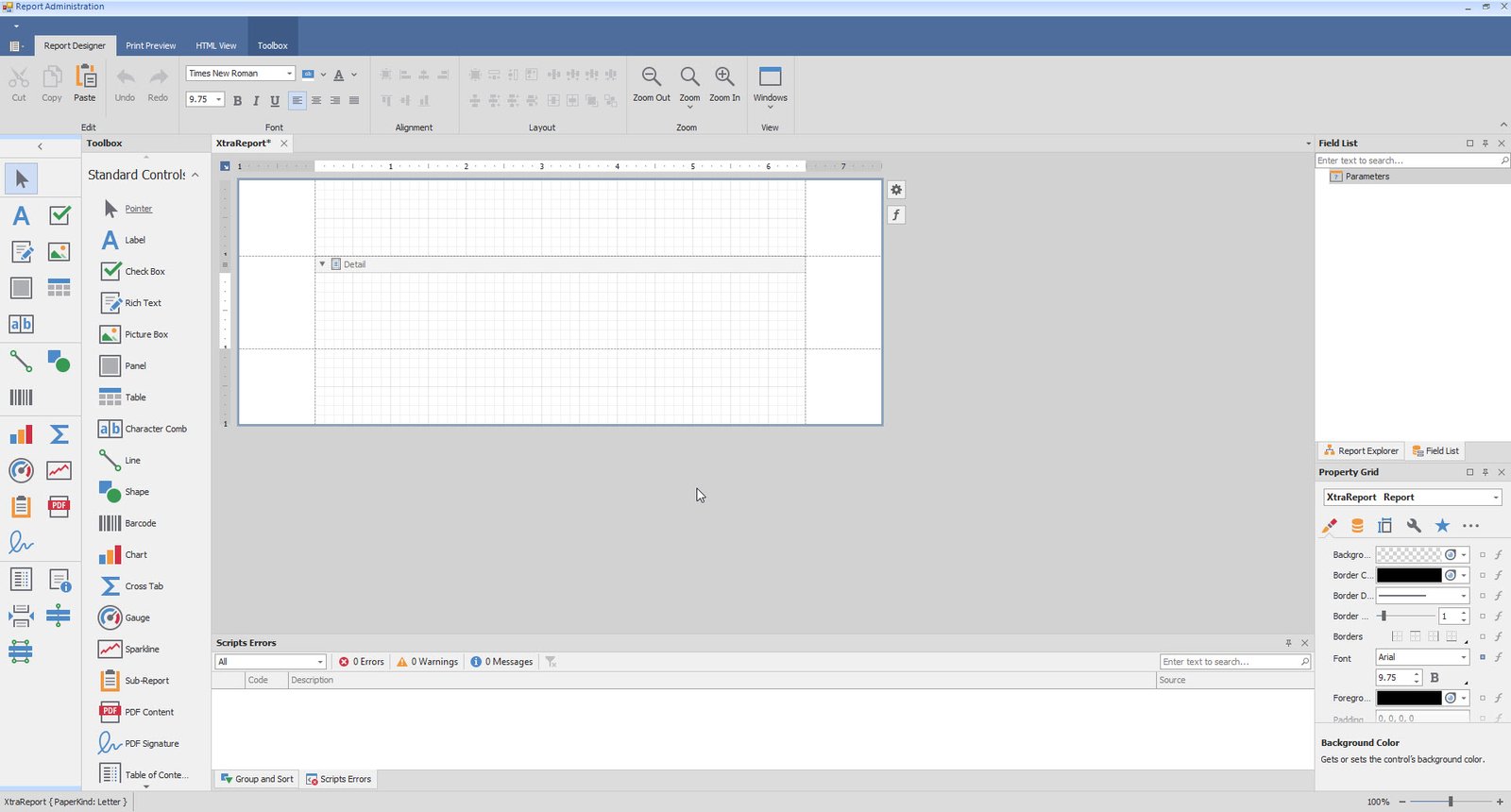Viewport: 1511px width, 812px height.
Task: Switch to the Print Preview tab
Action: [x=150, y=45]
